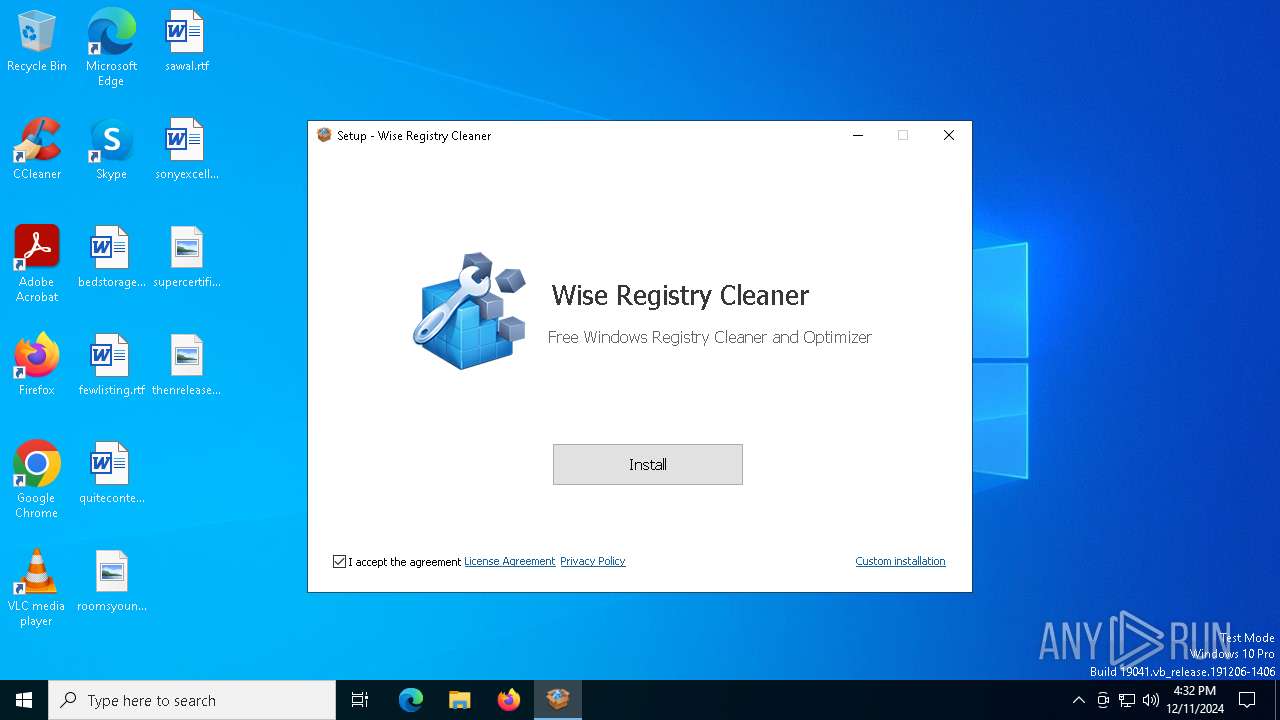Select Recycle Bin desktop icon
Image resolution: width=1280 pixels, height=720 pixels.
click(x=37, y=42)
